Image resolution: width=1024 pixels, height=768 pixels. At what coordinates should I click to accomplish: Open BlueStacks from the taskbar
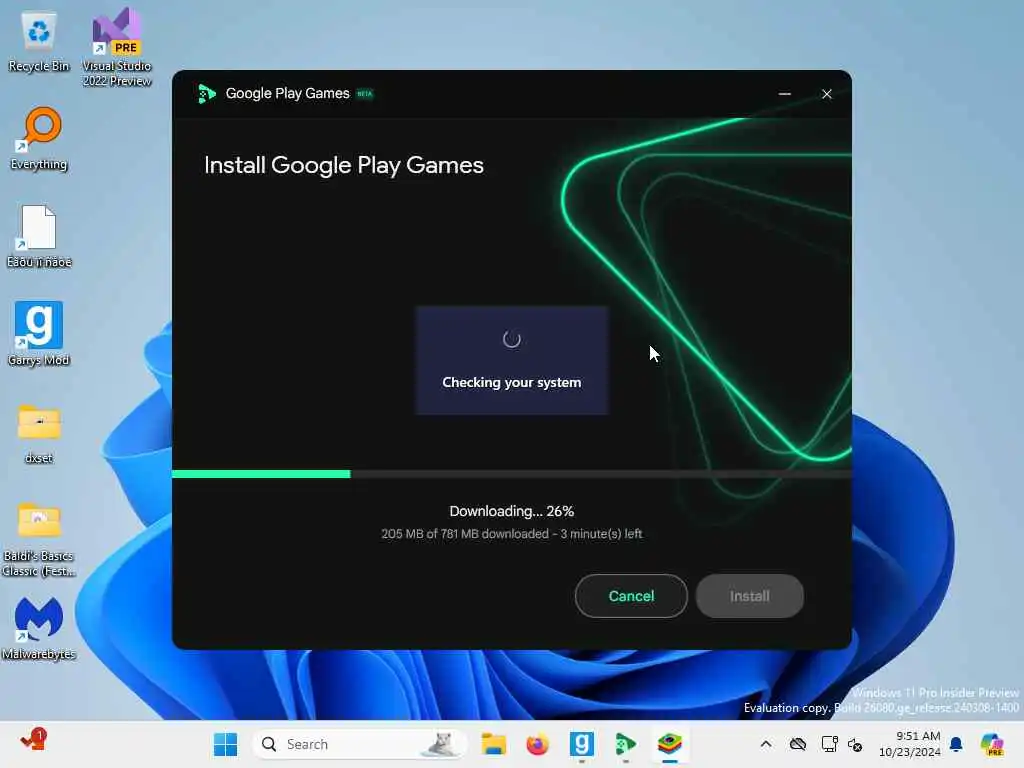669,744
